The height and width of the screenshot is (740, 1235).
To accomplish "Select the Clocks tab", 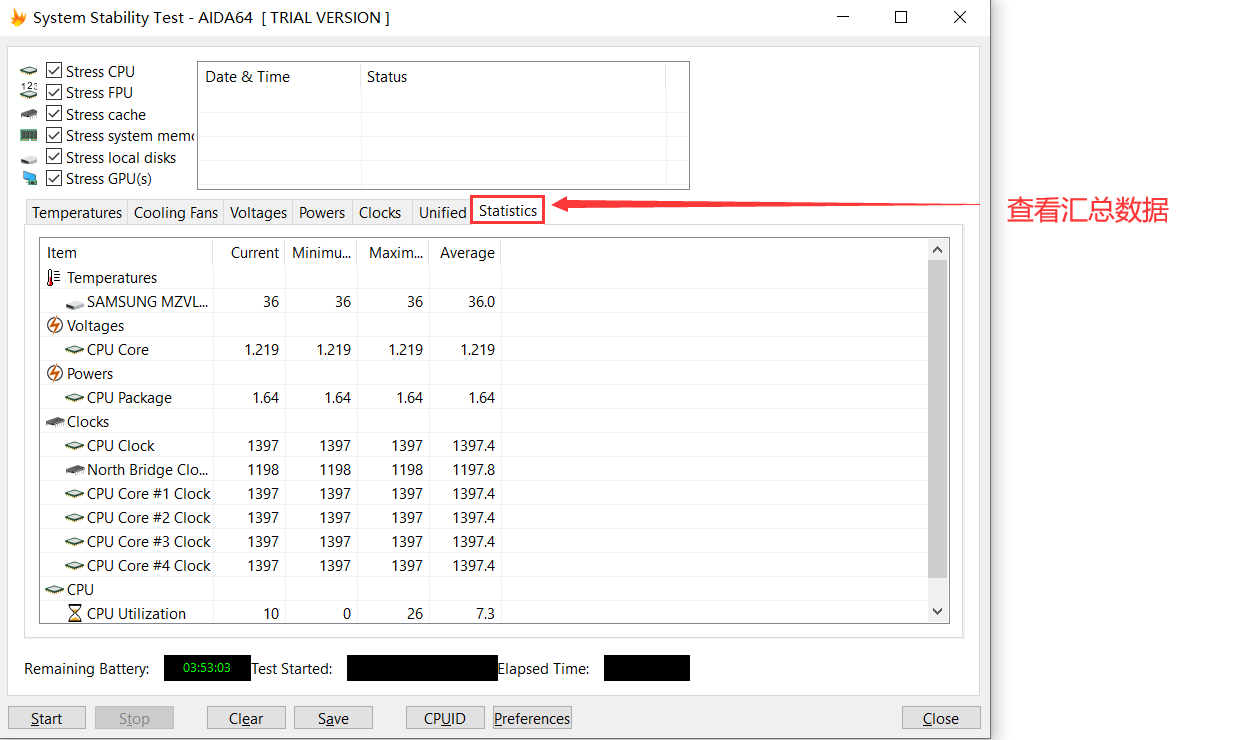I will 380,212.
